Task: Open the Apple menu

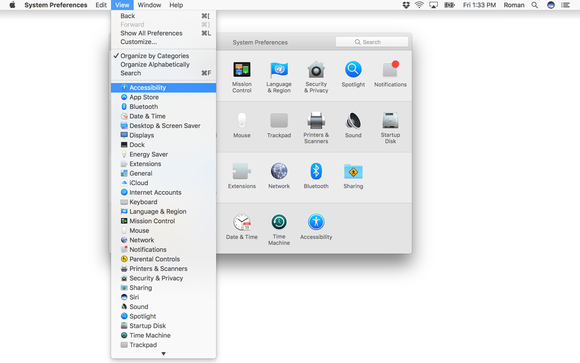Action: coord(12,5)
